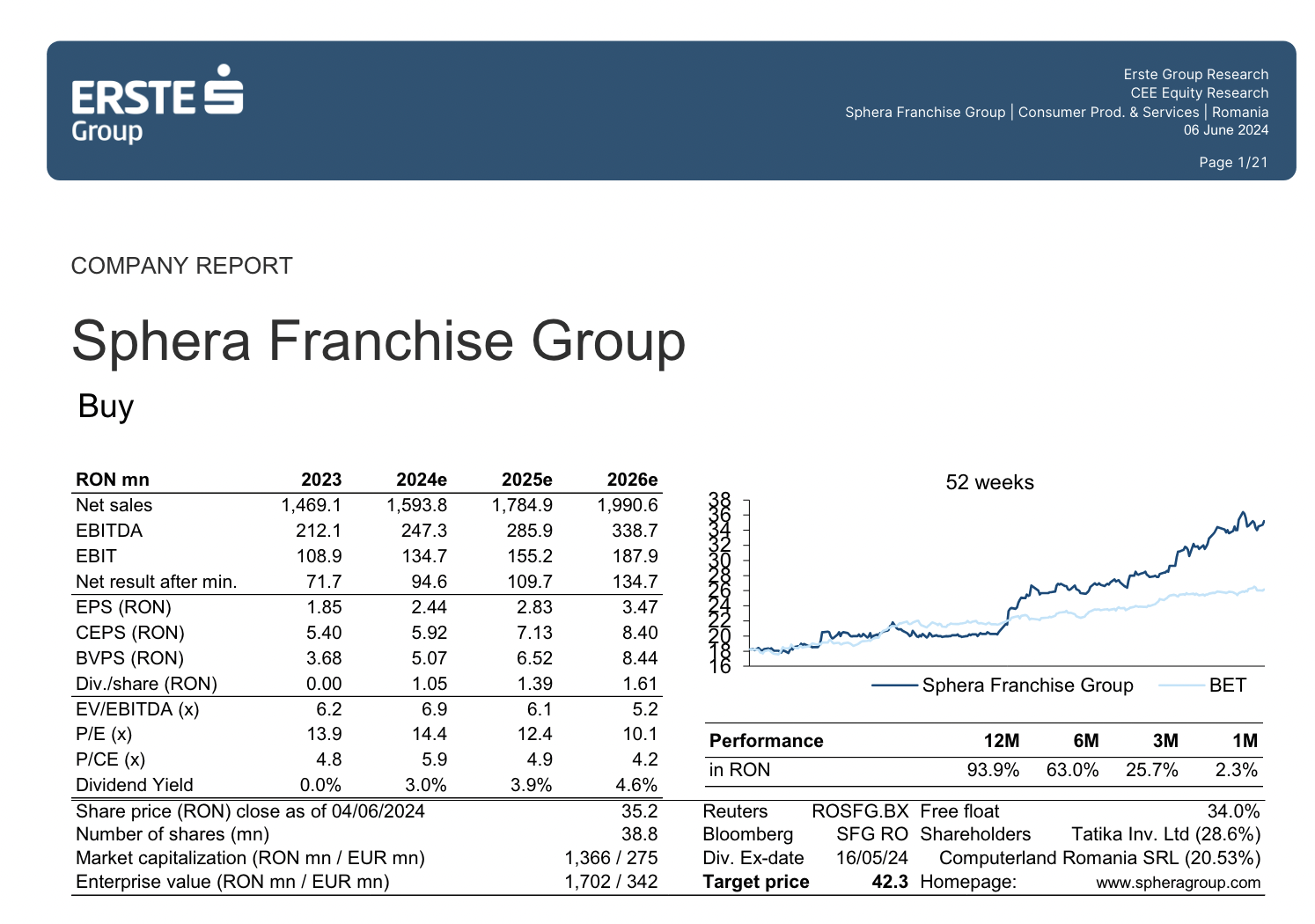Click the 'COMPANY REPORT' heading
Image resolution: width=1315 pixels, height=924 pixels.
pyautogui.click(x=181, y=266)
